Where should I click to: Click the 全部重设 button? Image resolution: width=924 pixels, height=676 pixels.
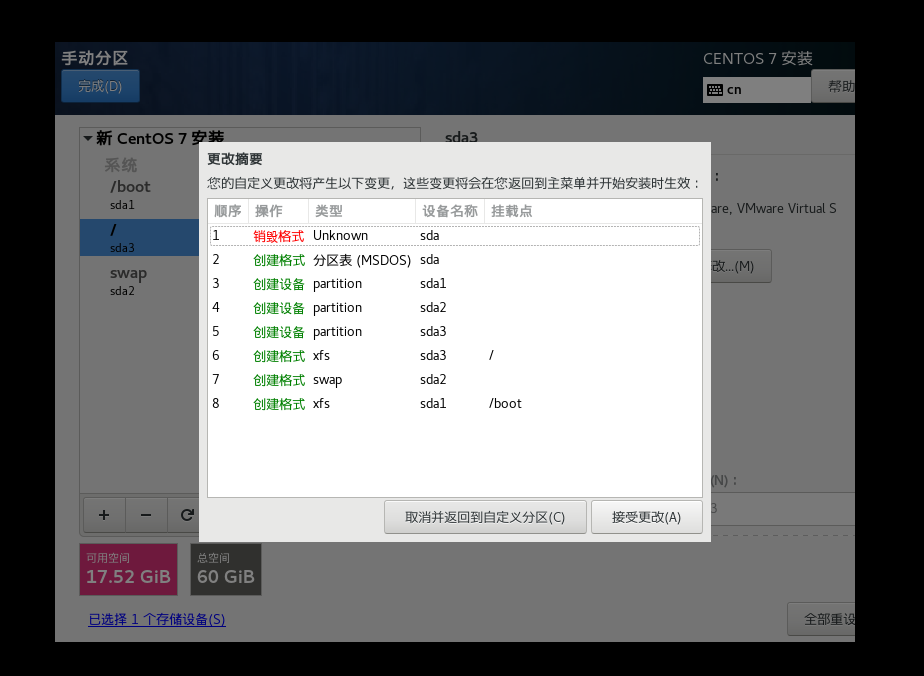821,619
